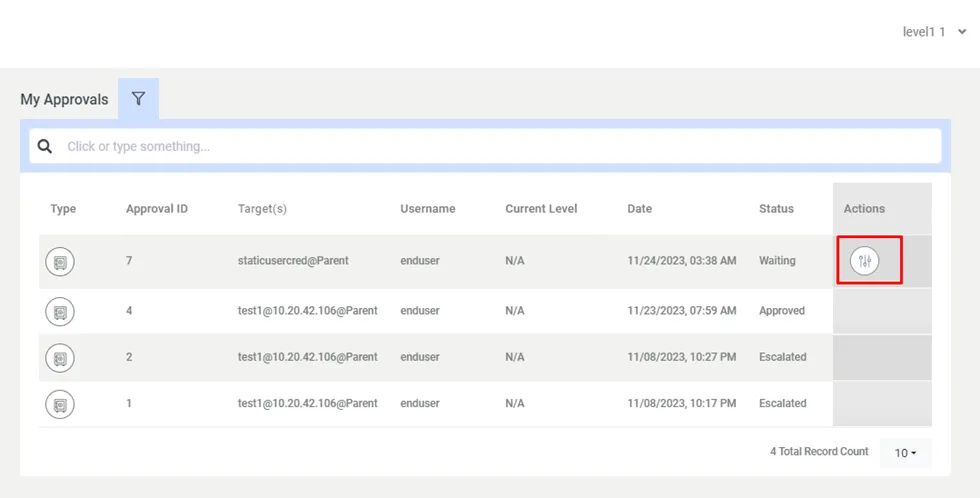Screen dimensions: 980x498
Task: Click Escalated status for approval 1
Action: 782,403
